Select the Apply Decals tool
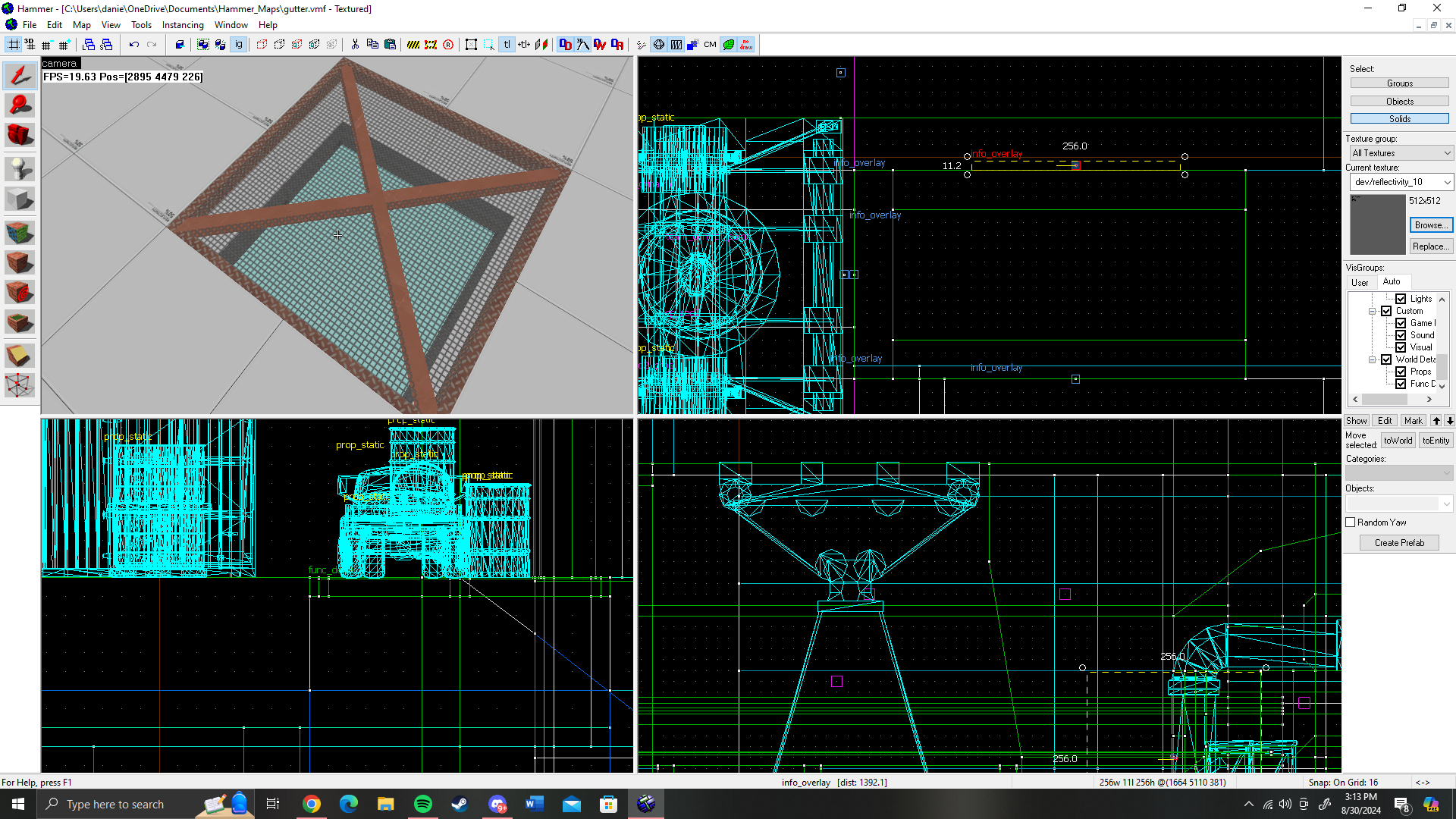Viewport: 1456px width, 819px height. (20, 292)
